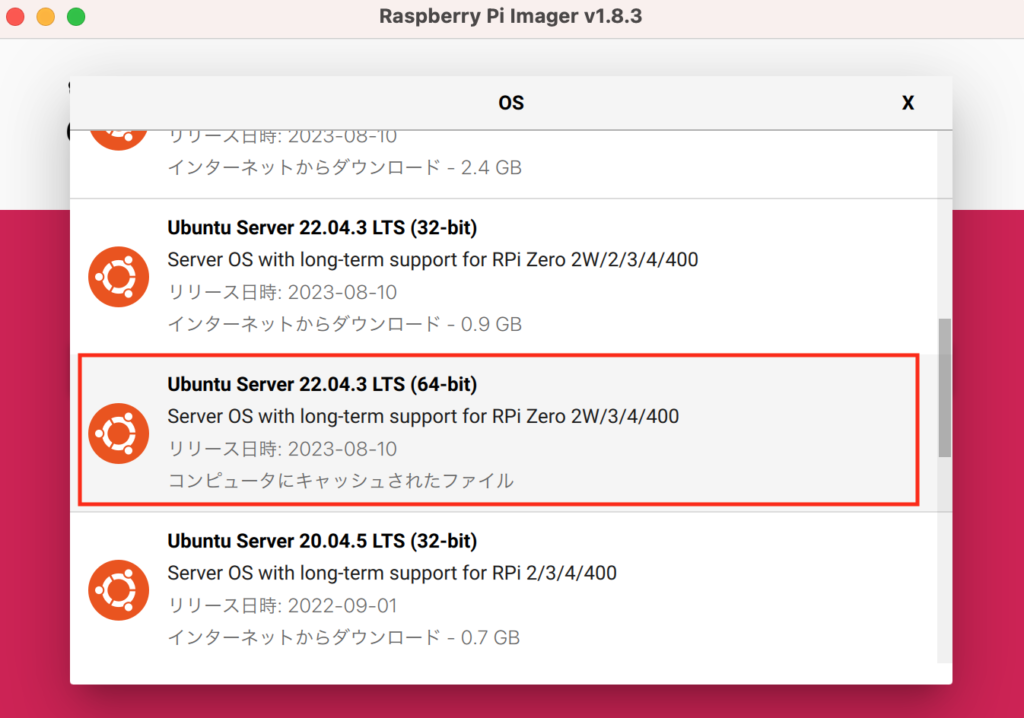Click scrollbar track below the thumb

(944, 560)
